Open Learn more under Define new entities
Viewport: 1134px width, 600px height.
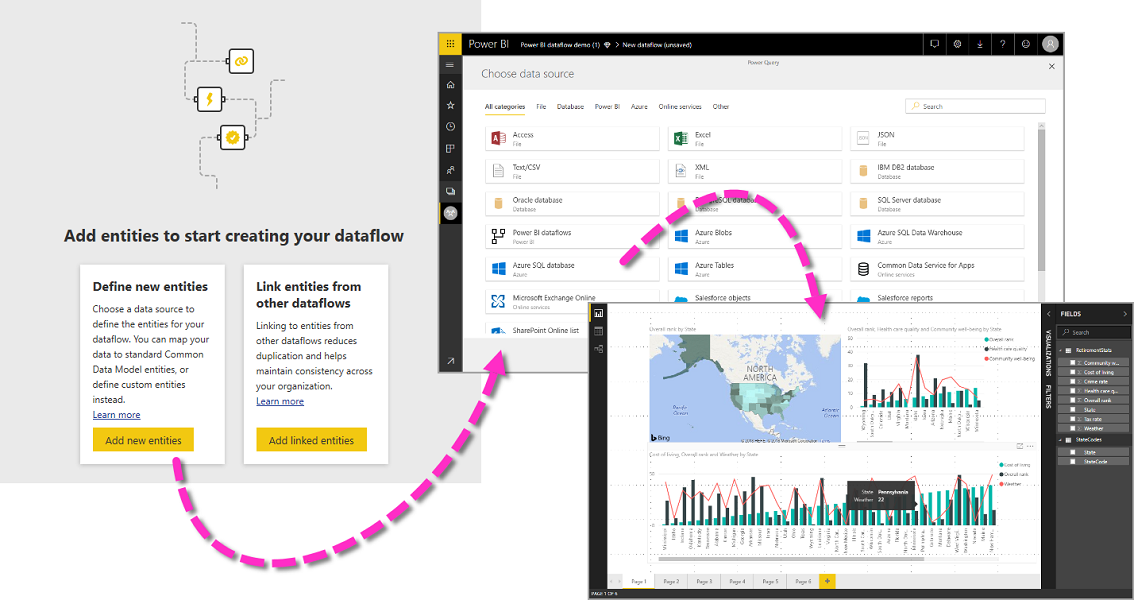(x=116, y=415)
